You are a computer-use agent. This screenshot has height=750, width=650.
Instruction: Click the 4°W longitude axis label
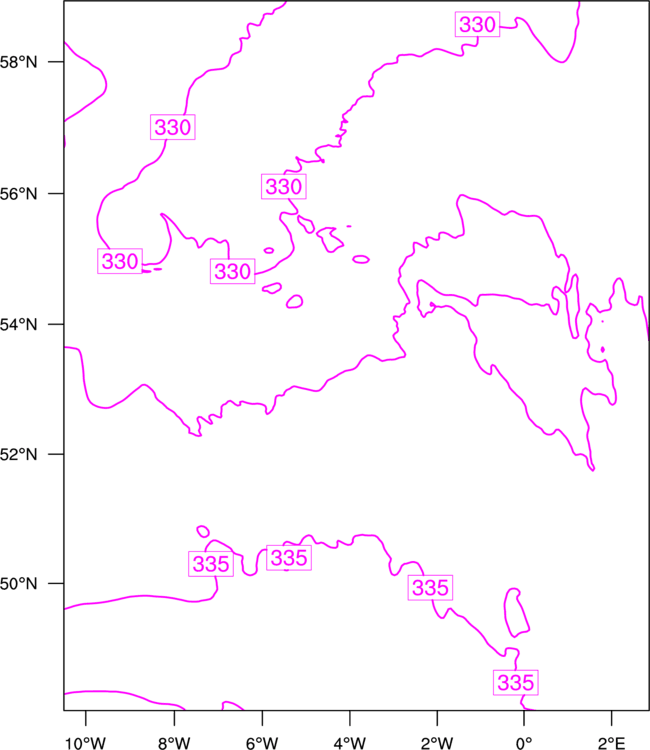[350, 743]
